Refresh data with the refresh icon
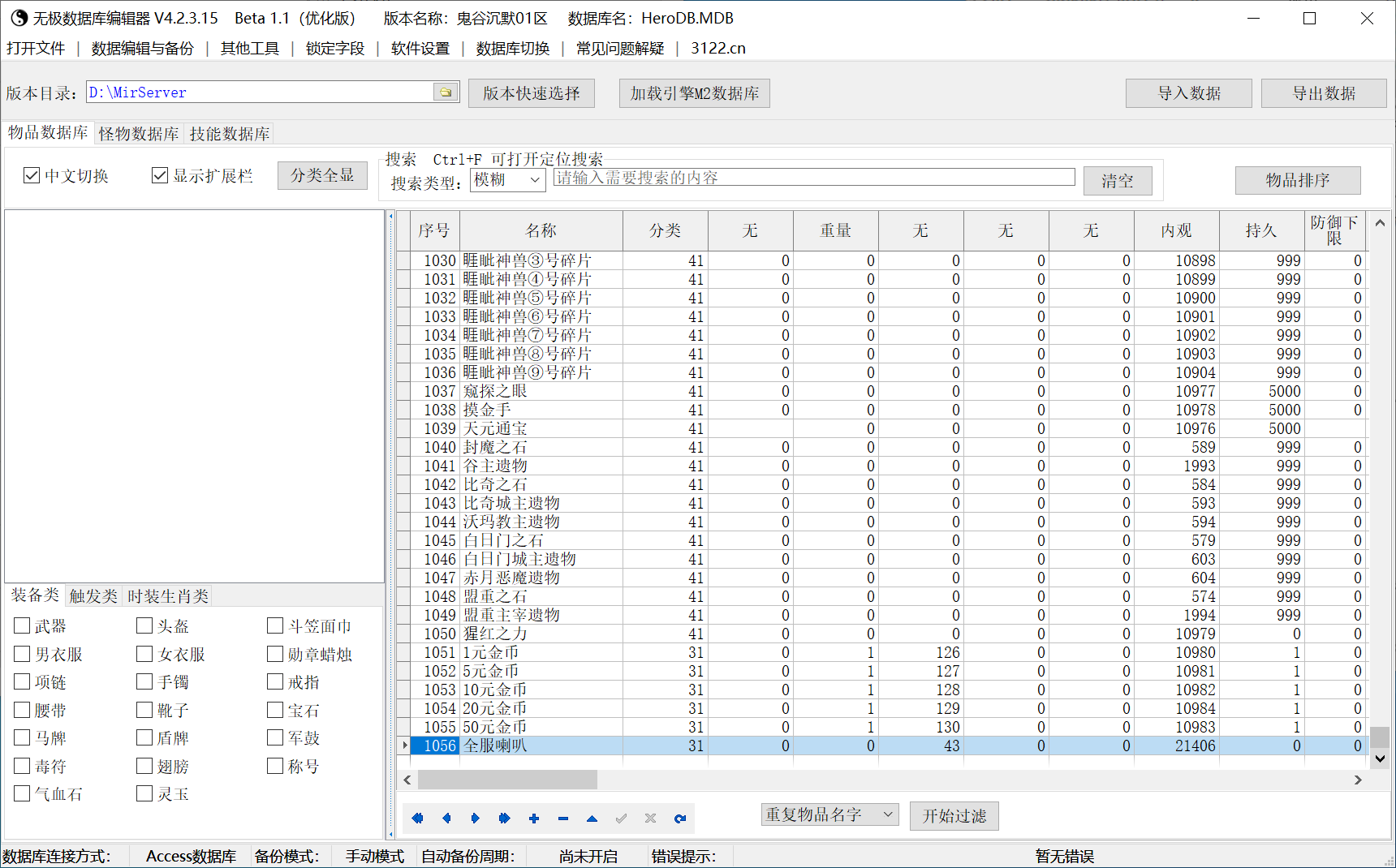Viewport: 1396px width, 868px height. [x=680, y=818]
